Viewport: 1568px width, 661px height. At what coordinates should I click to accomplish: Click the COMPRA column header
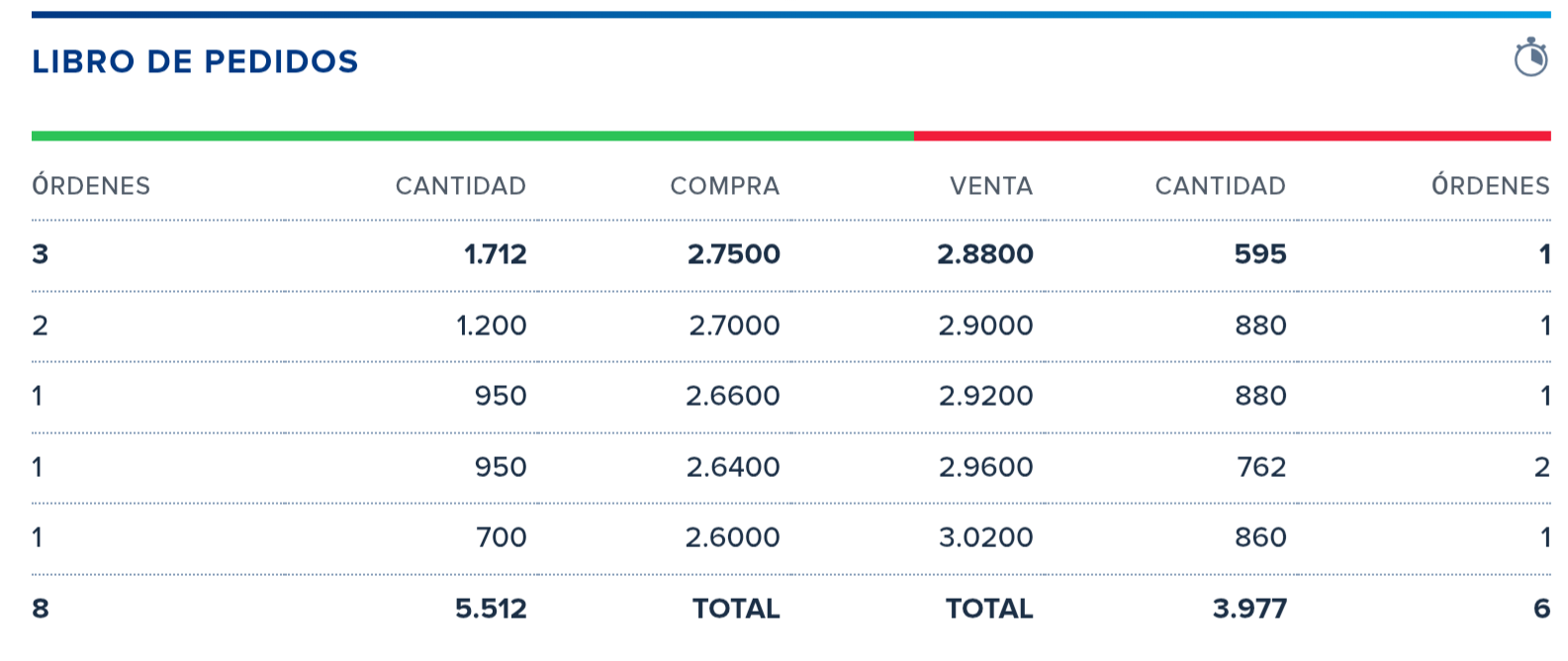724,186
